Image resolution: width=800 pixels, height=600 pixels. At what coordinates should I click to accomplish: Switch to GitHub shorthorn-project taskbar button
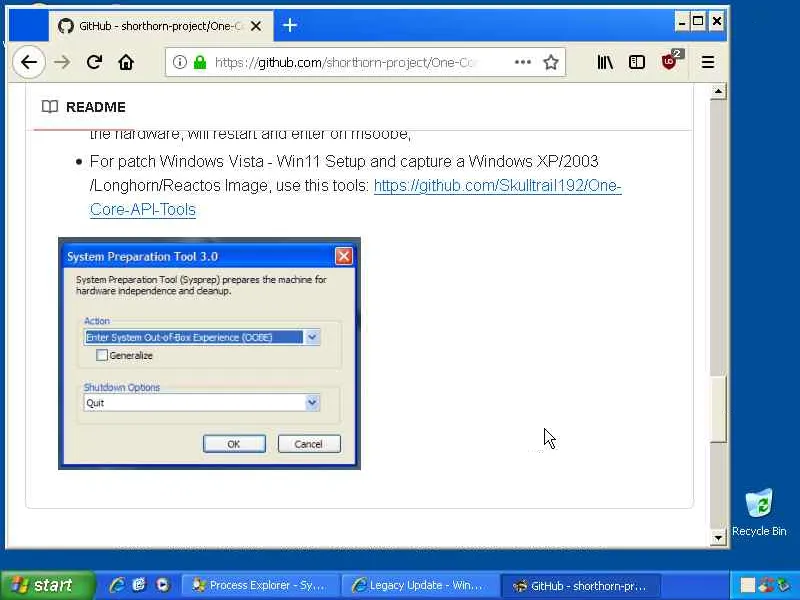click(581, 585)
